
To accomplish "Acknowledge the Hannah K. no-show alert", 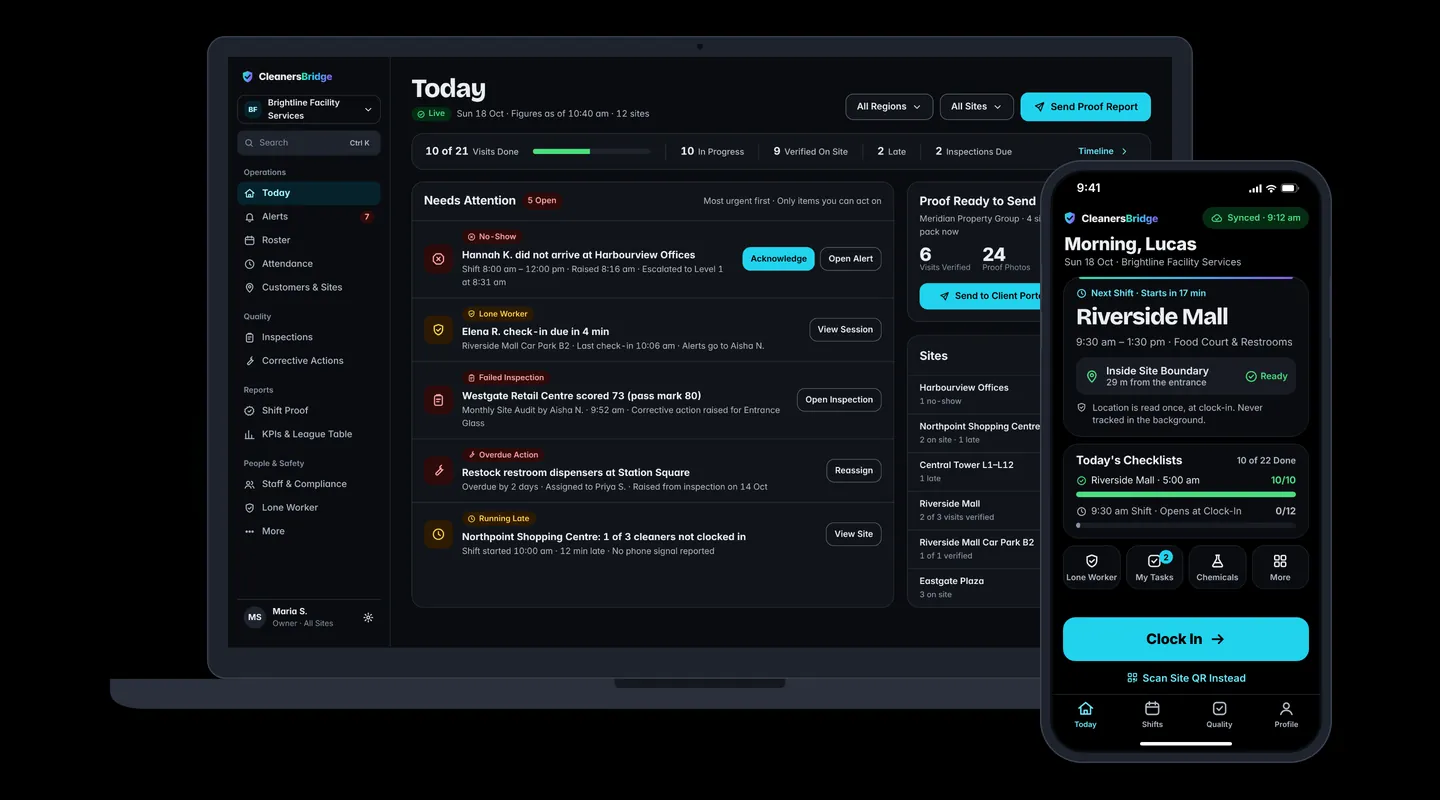I will [x=778, y=259].
